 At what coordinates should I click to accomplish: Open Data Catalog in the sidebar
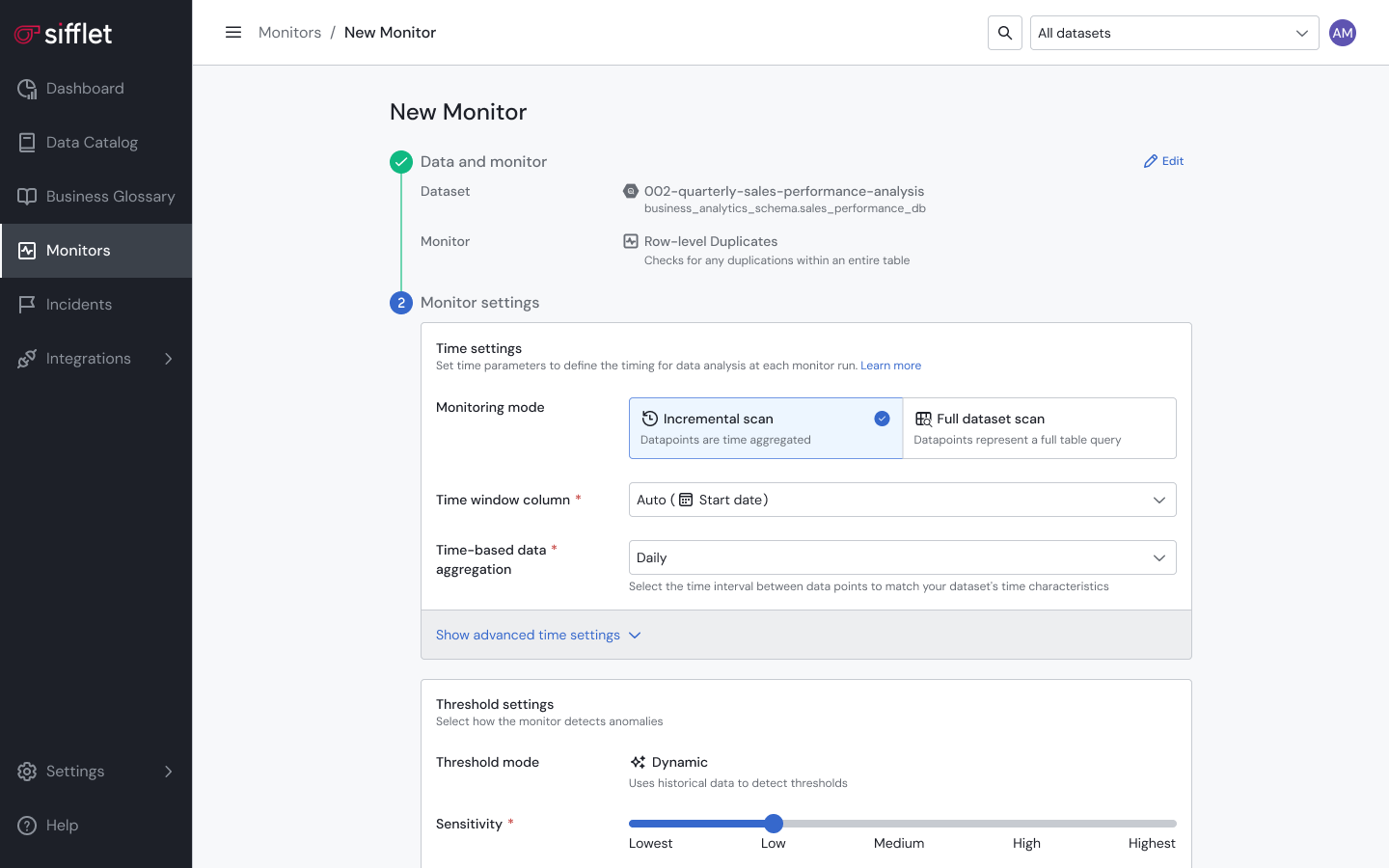click(95, 143)
